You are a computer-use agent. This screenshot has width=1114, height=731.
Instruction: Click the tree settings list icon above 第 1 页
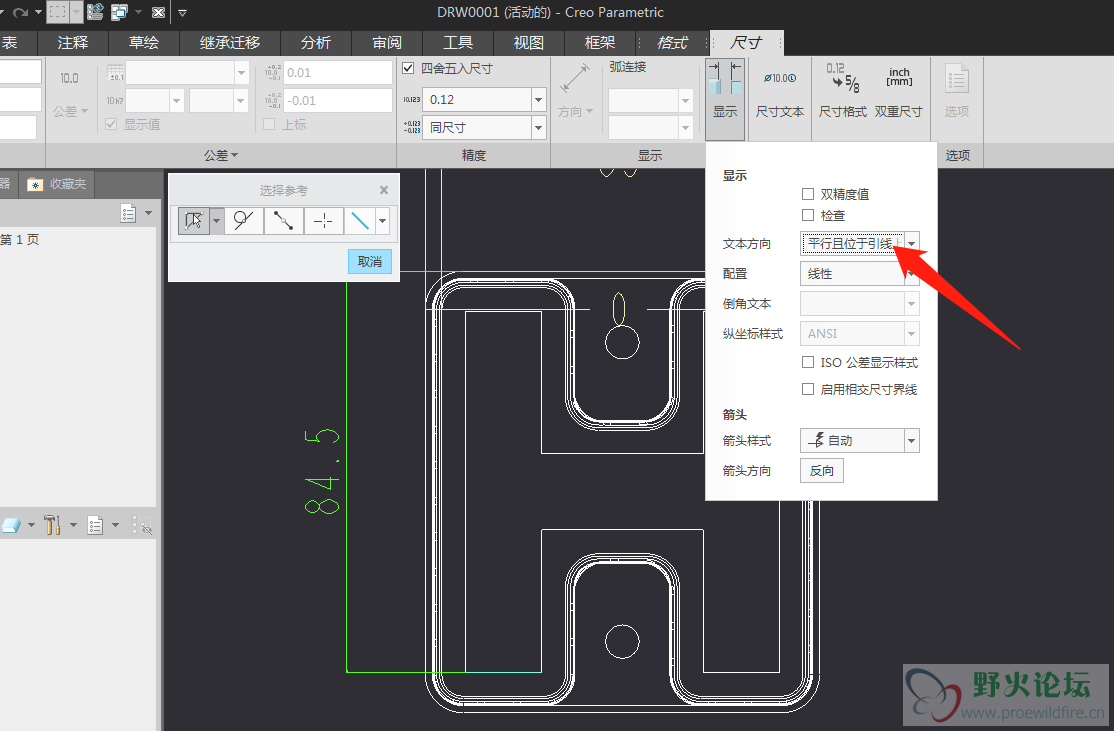pos(128,213)
